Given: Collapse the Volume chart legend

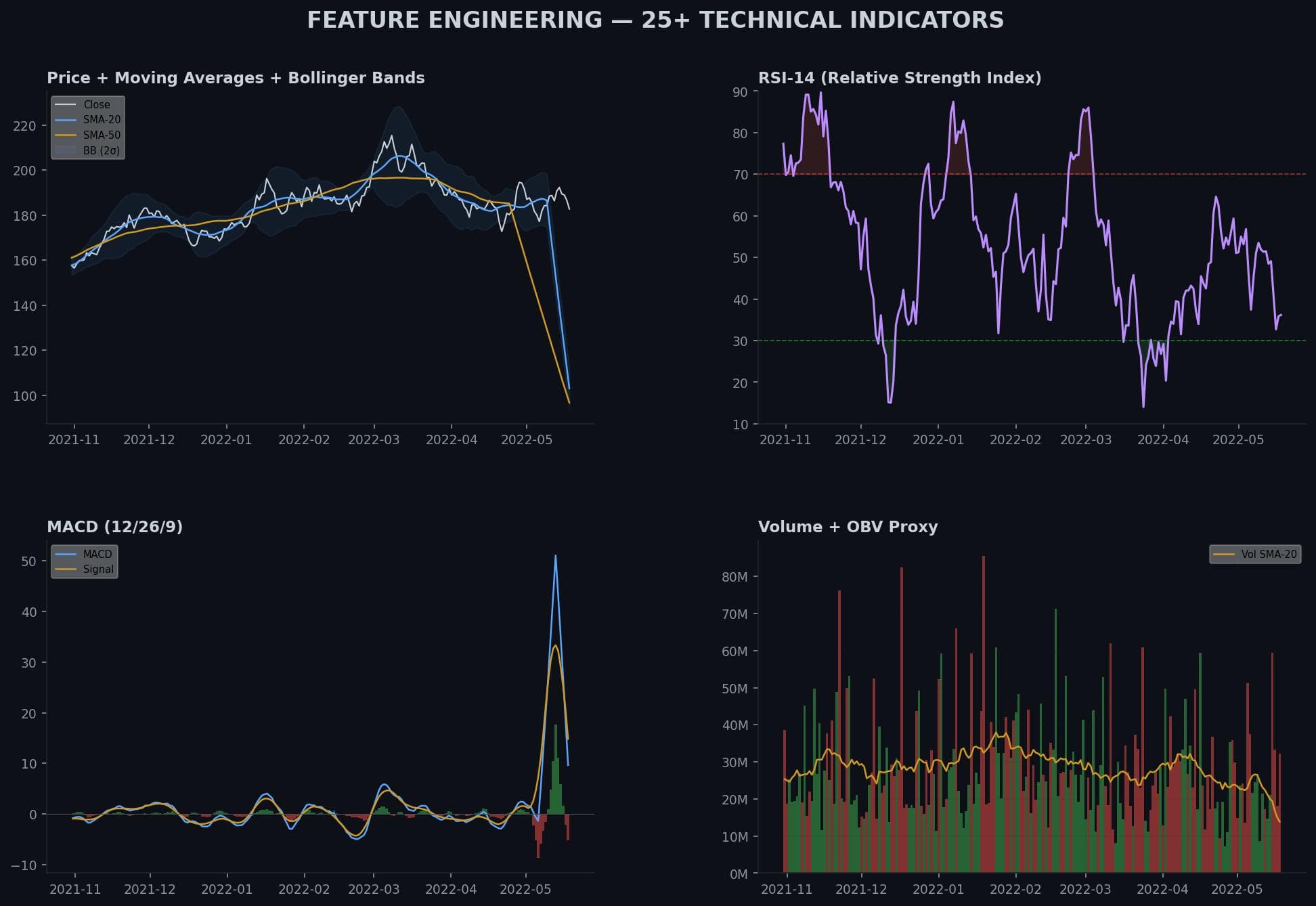Looking at the screenshot, I should [x=1256, y=554].
